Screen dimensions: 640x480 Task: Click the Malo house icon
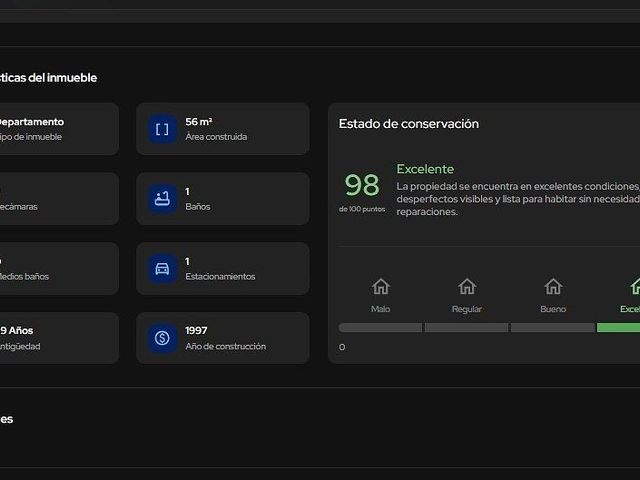pyautogui.click(x=380, y=287)
